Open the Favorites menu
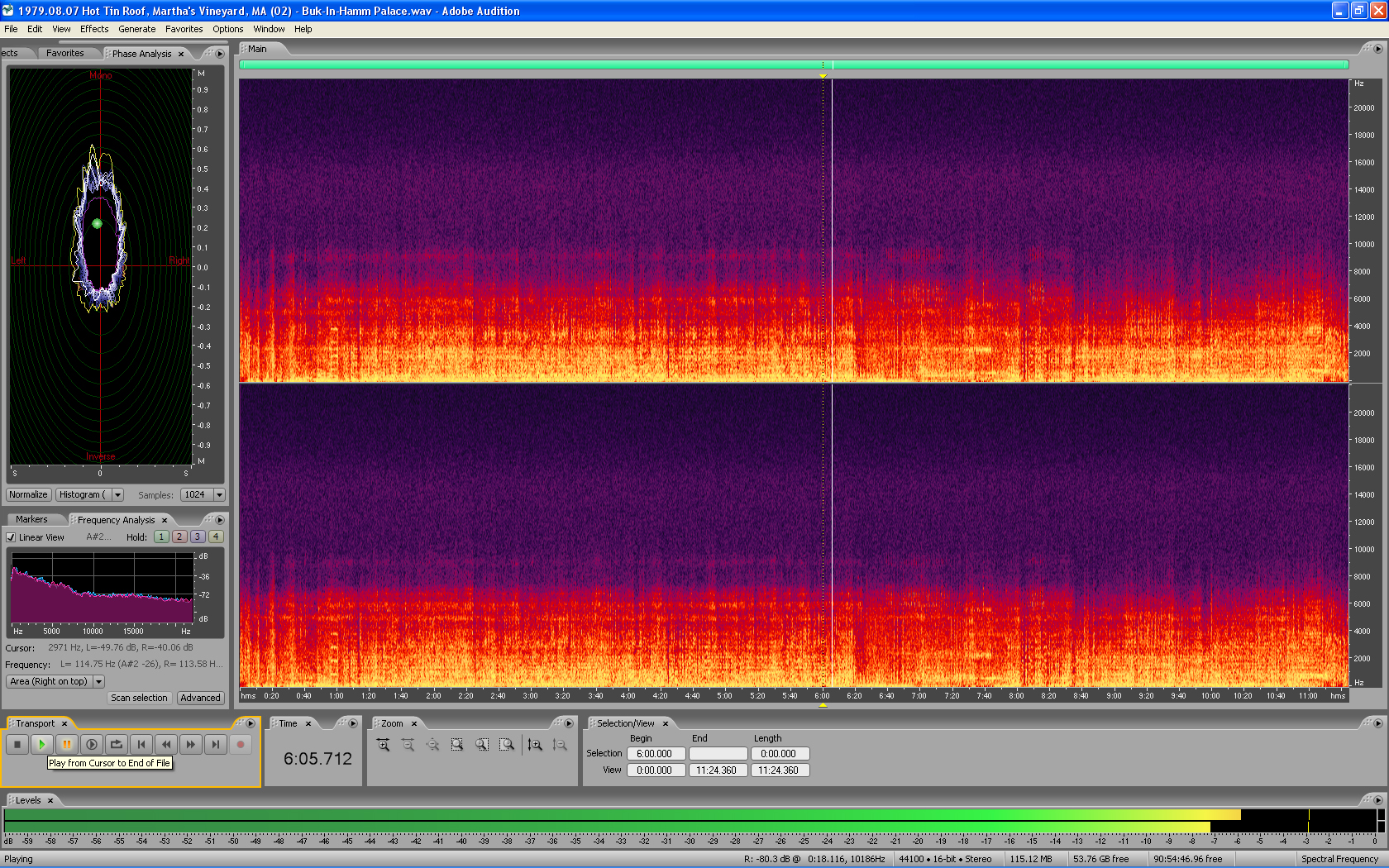1389x868 pixels. [184, 29]
